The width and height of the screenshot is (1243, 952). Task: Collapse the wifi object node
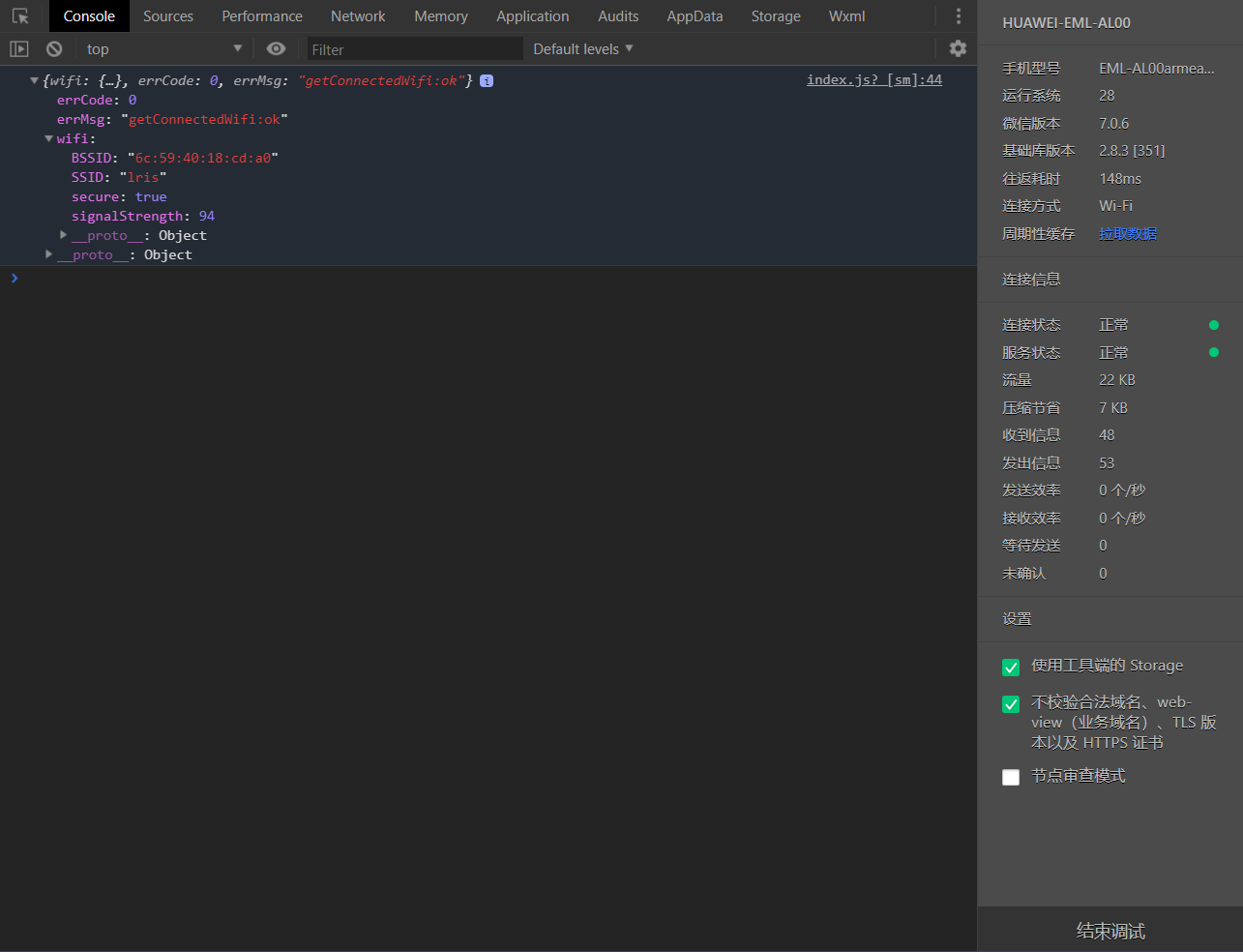pyautogui.click(x=48, y=139)
